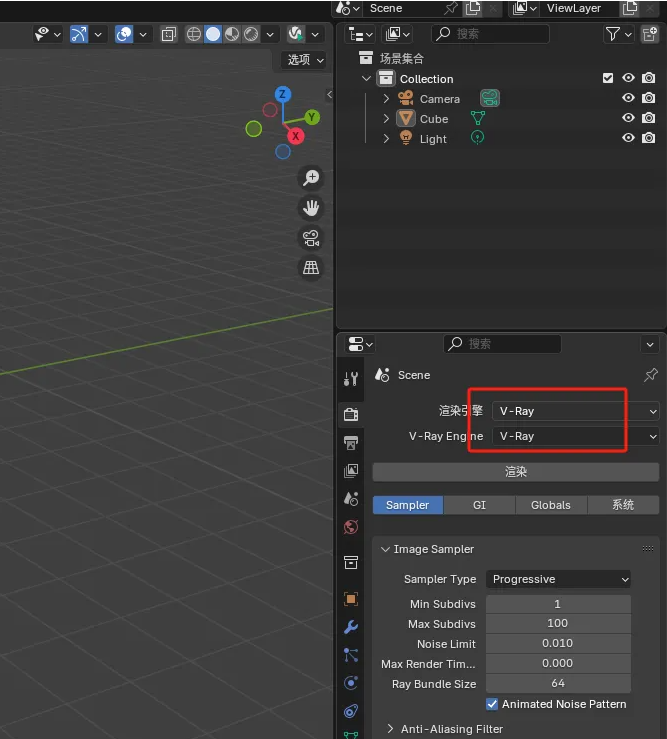Open the Sampler Type Progressive dropdown
Image resolution: width=667 pixels, height=739 pixels.
[558, 579]
